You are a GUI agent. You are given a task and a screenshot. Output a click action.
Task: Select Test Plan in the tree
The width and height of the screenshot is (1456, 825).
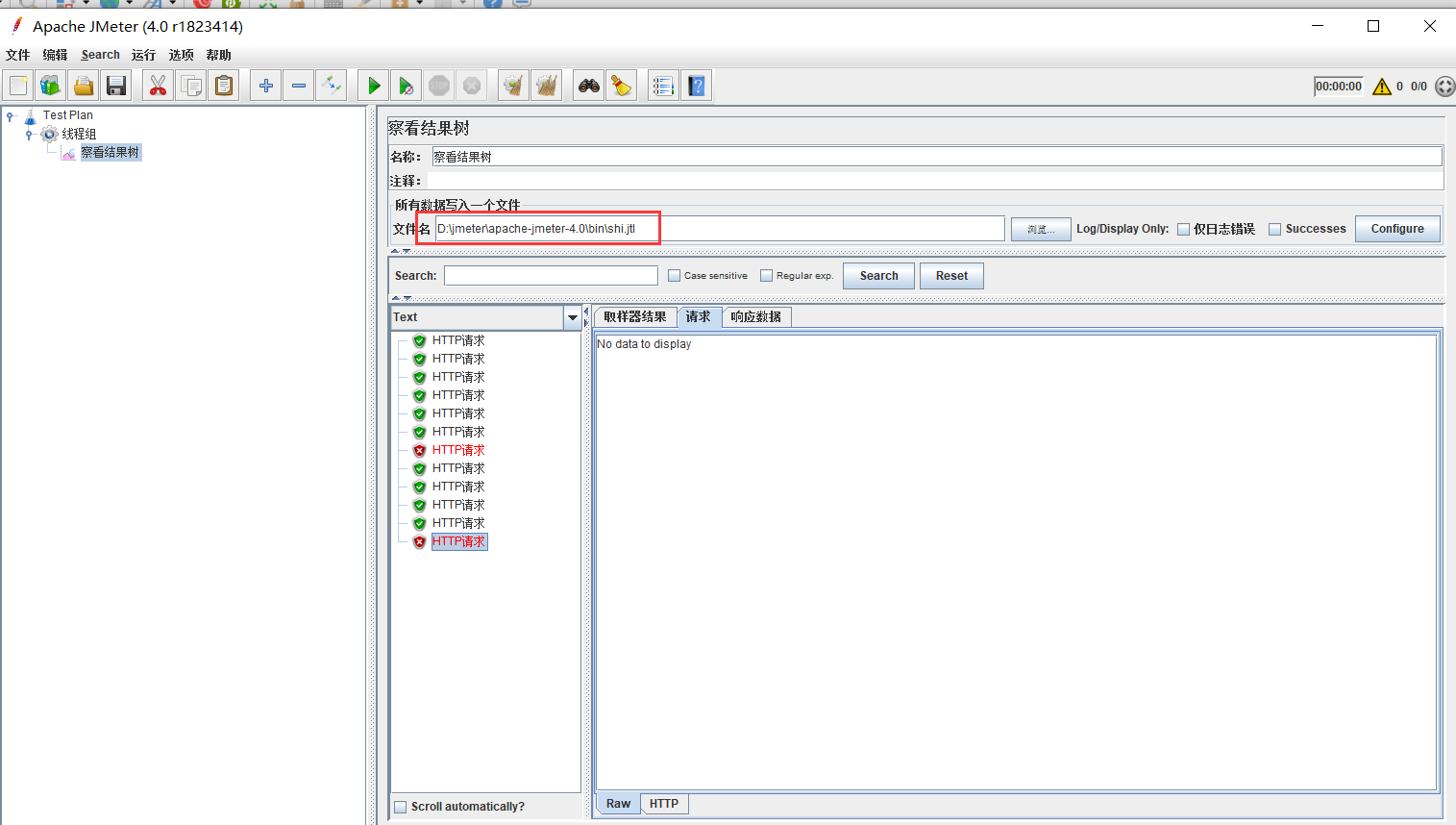pyautogui.click(x=68, y=115)
